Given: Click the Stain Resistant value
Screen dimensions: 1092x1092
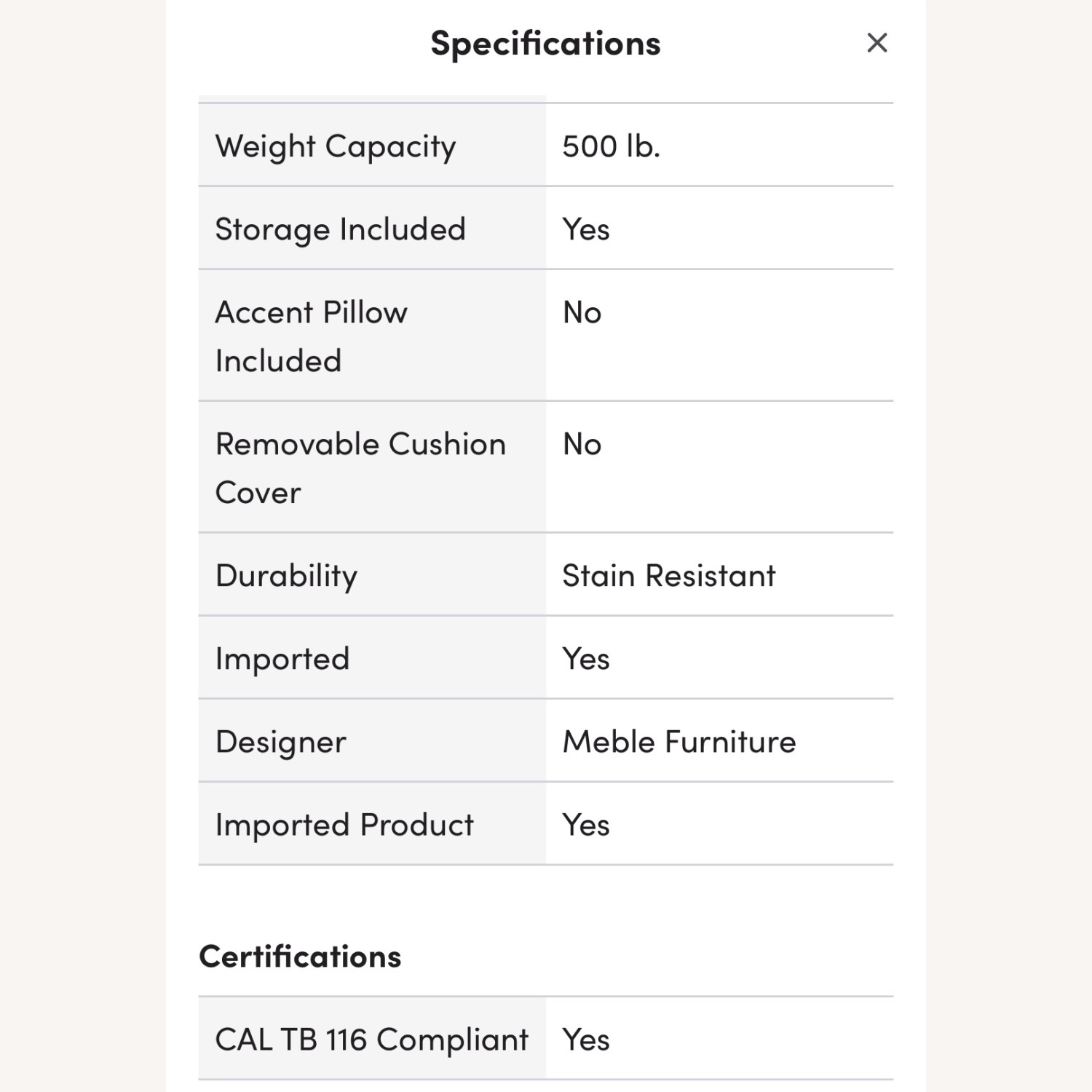Looking at the screenshot, I should coord(668,576).
